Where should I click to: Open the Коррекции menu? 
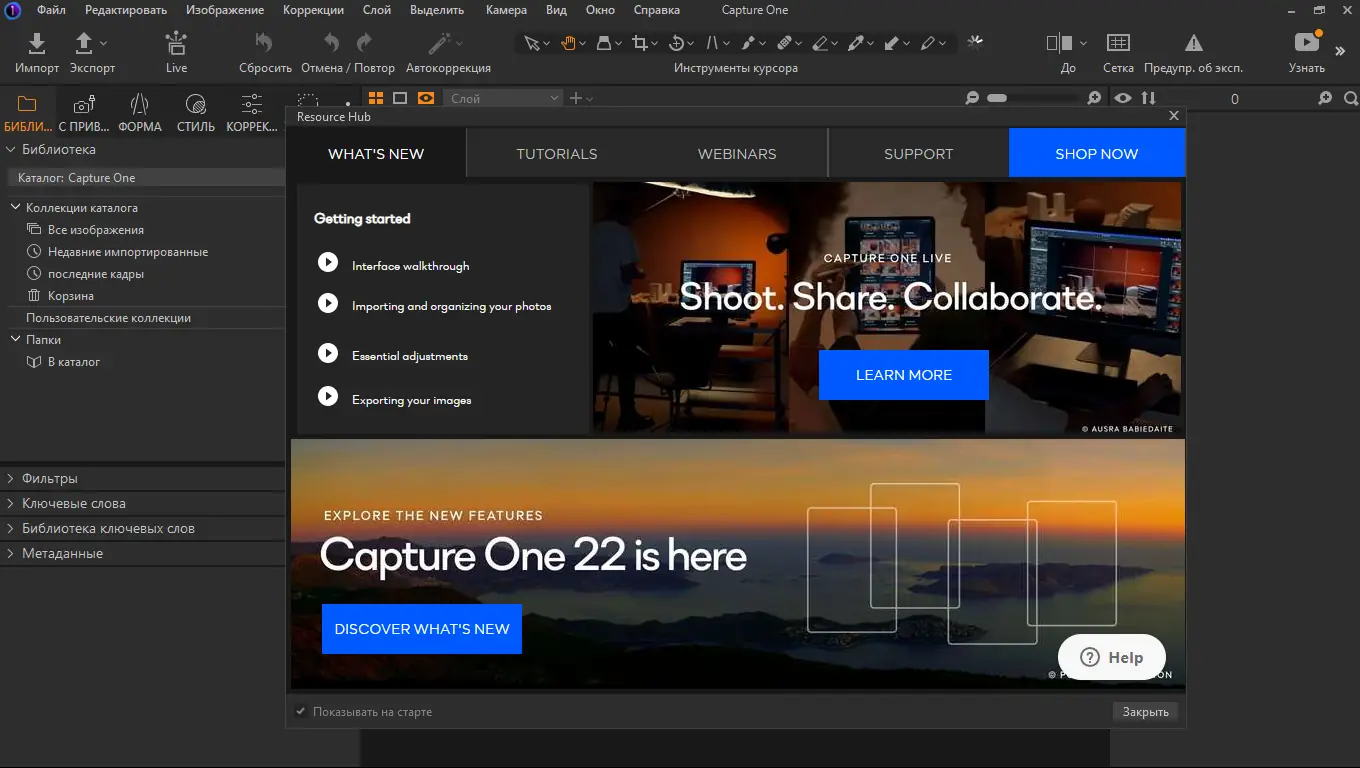[313, 10]
